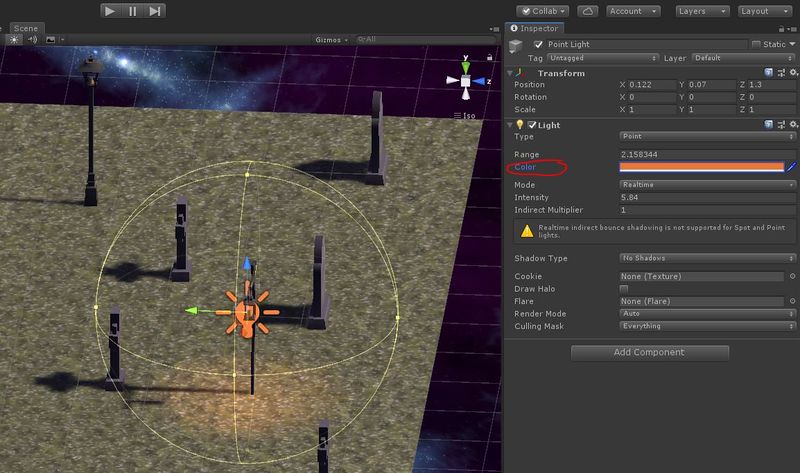
Task: Click the Rotation X field
Action: click(651, 97)
